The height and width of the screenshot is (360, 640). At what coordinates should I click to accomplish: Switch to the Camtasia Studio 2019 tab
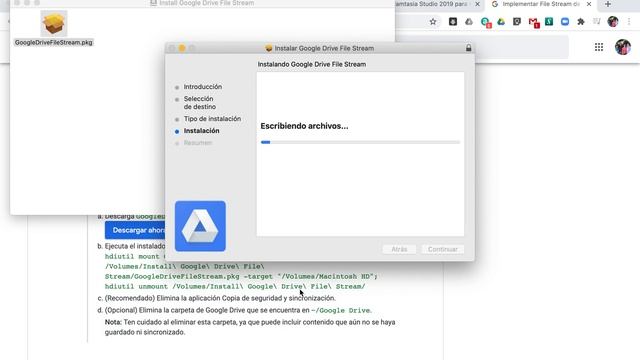[x=433, y=4]
